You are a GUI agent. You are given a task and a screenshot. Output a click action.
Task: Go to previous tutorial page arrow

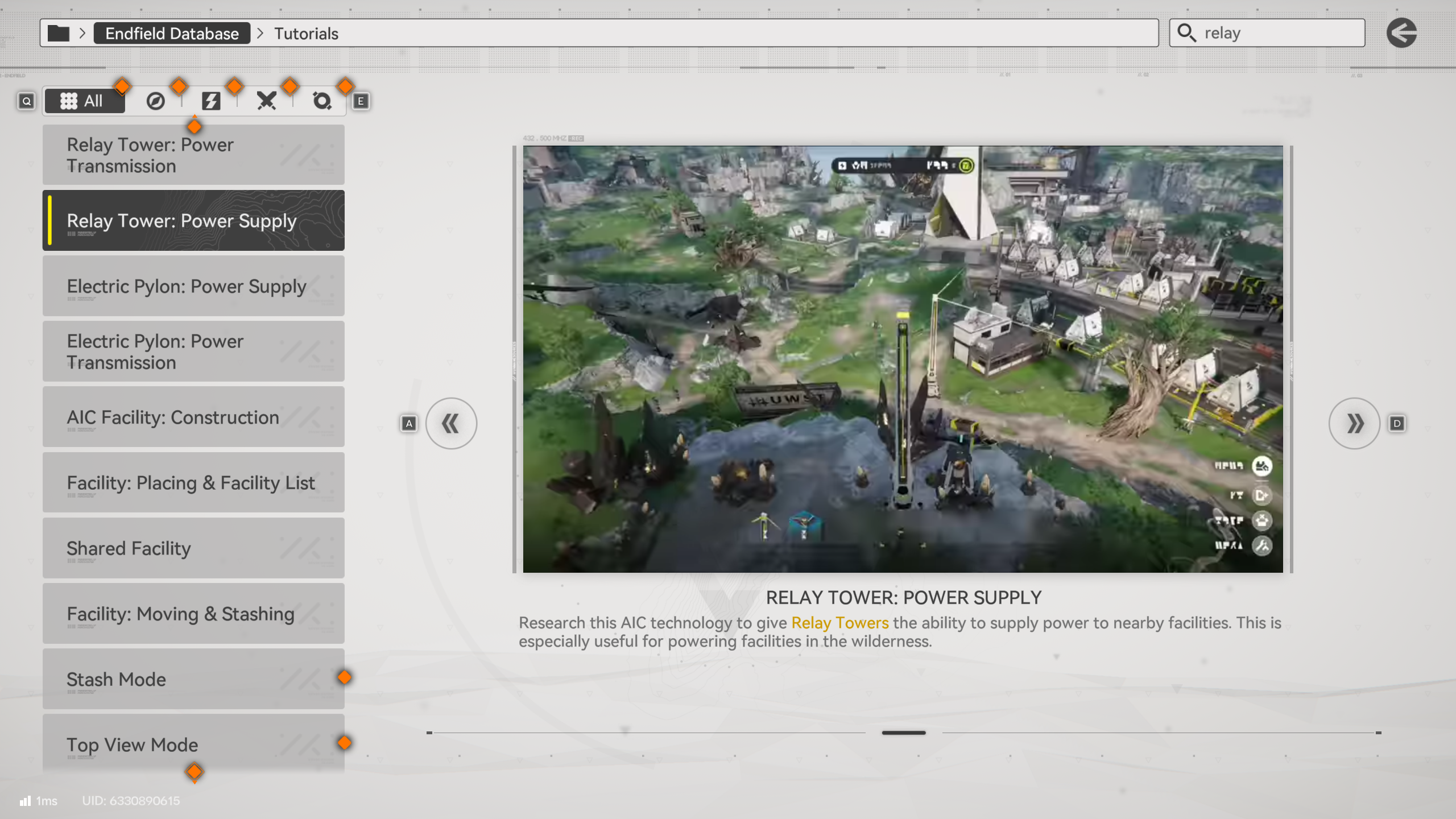pyautogui.click(x=451, y=423)
